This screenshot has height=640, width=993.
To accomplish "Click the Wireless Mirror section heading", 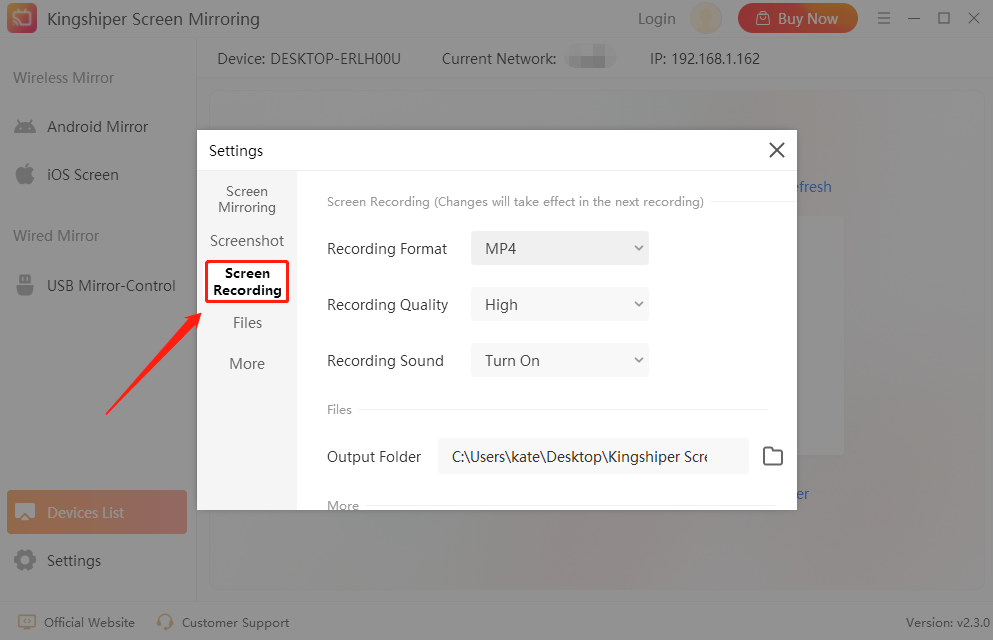I will [x=63, y=78].
